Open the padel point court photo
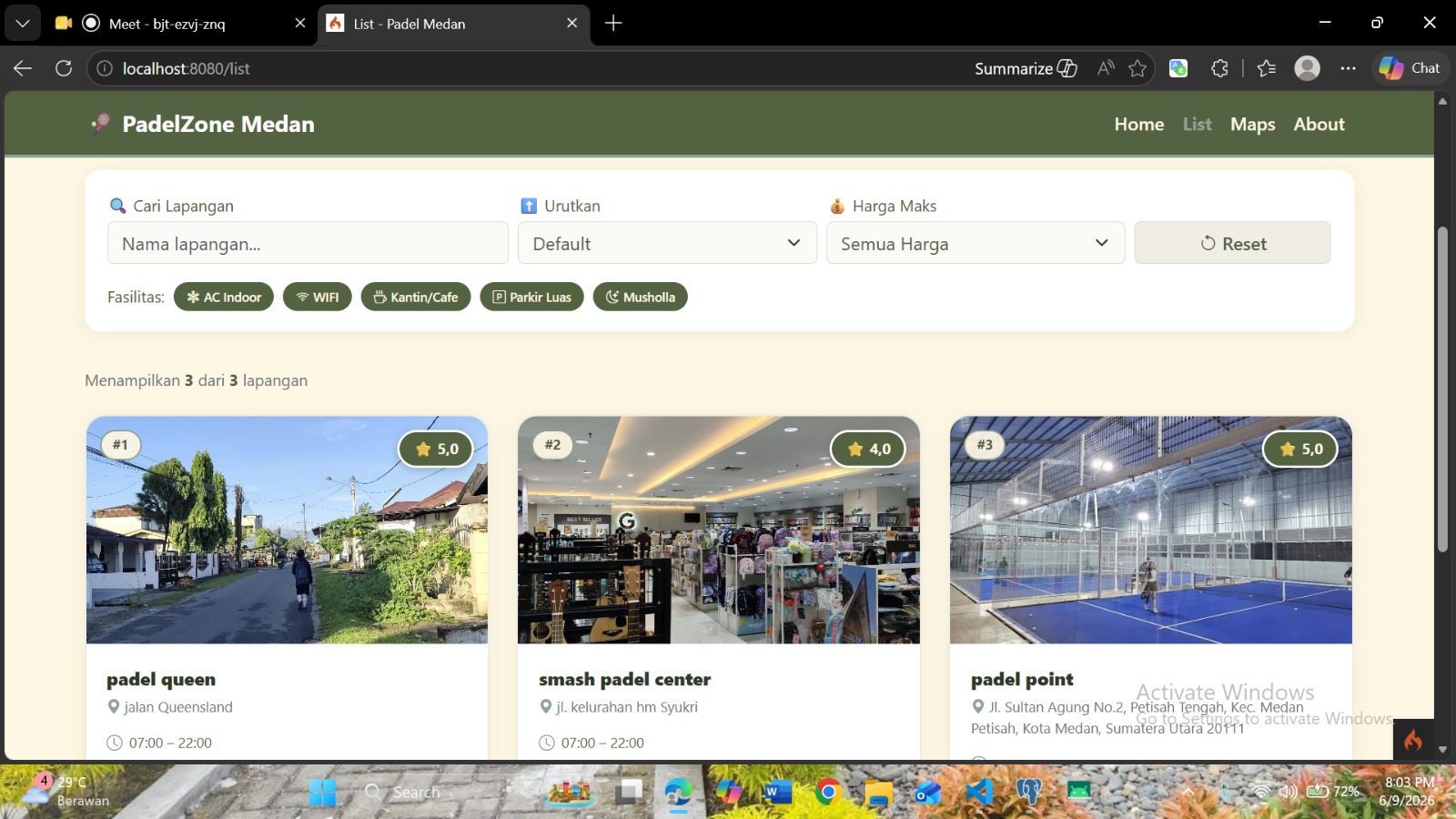This screenshot has height=819, width=1456. [x=1151, y=531]
